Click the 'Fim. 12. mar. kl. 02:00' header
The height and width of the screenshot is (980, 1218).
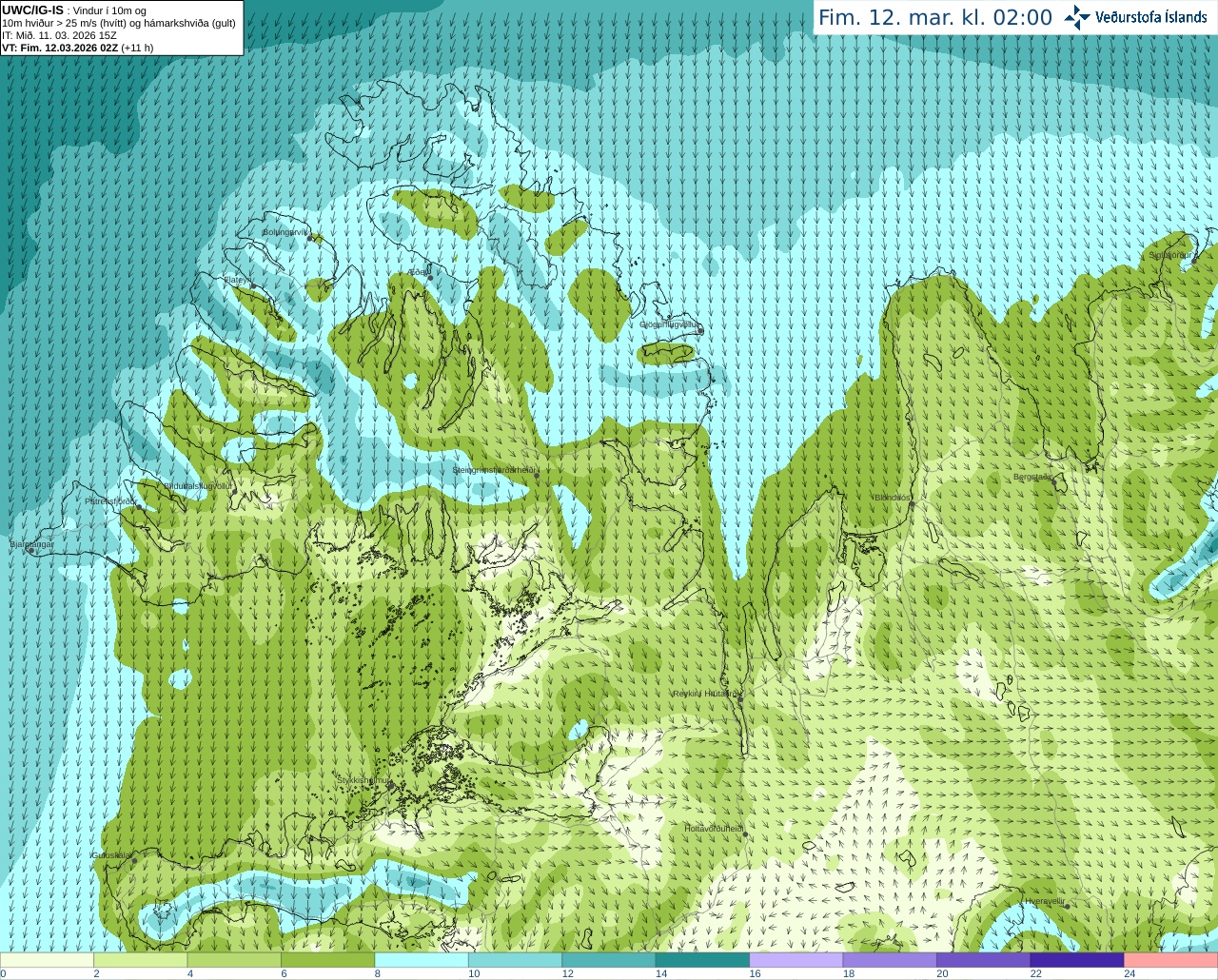coord(935,17)
